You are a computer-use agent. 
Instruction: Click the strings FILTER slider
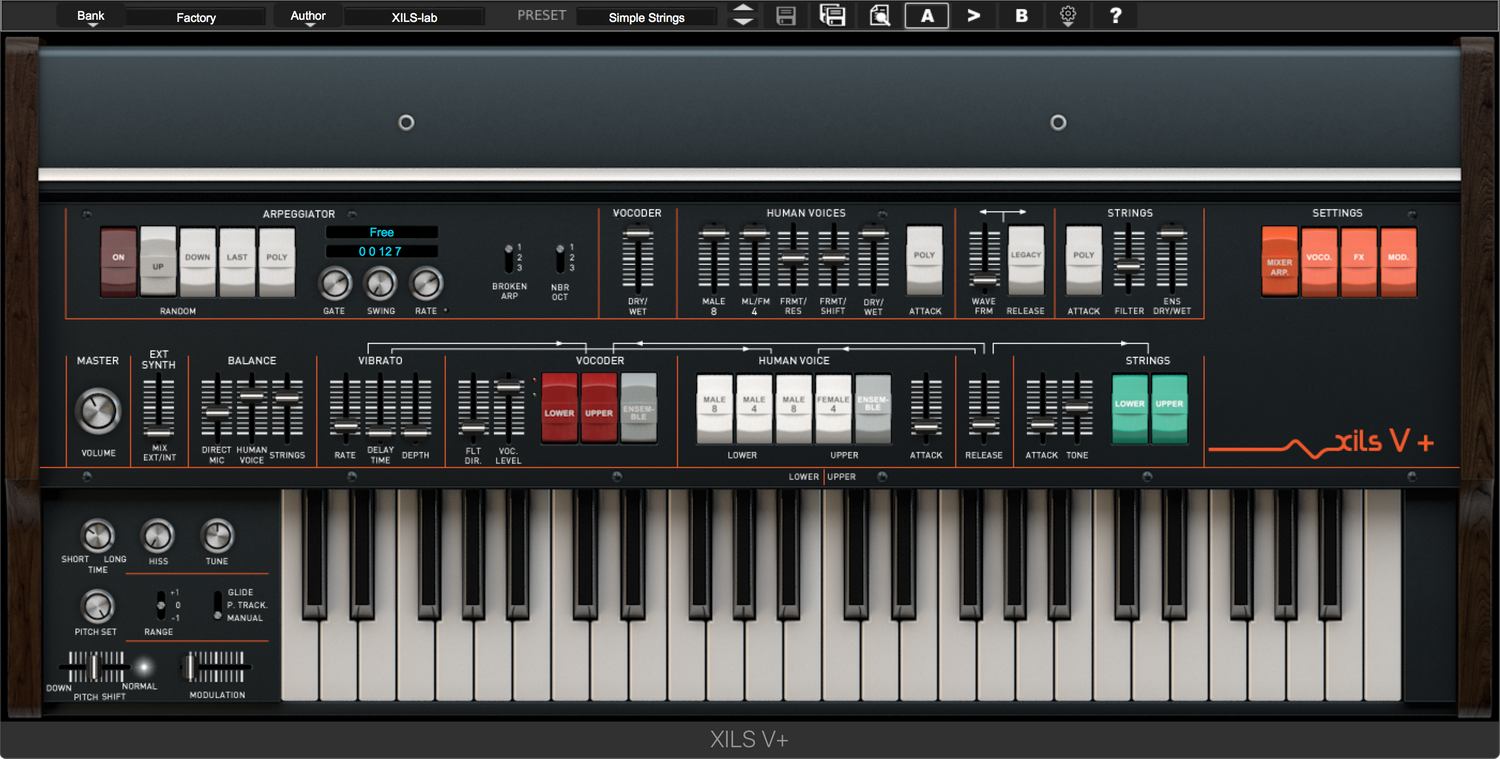(1129, 266)
